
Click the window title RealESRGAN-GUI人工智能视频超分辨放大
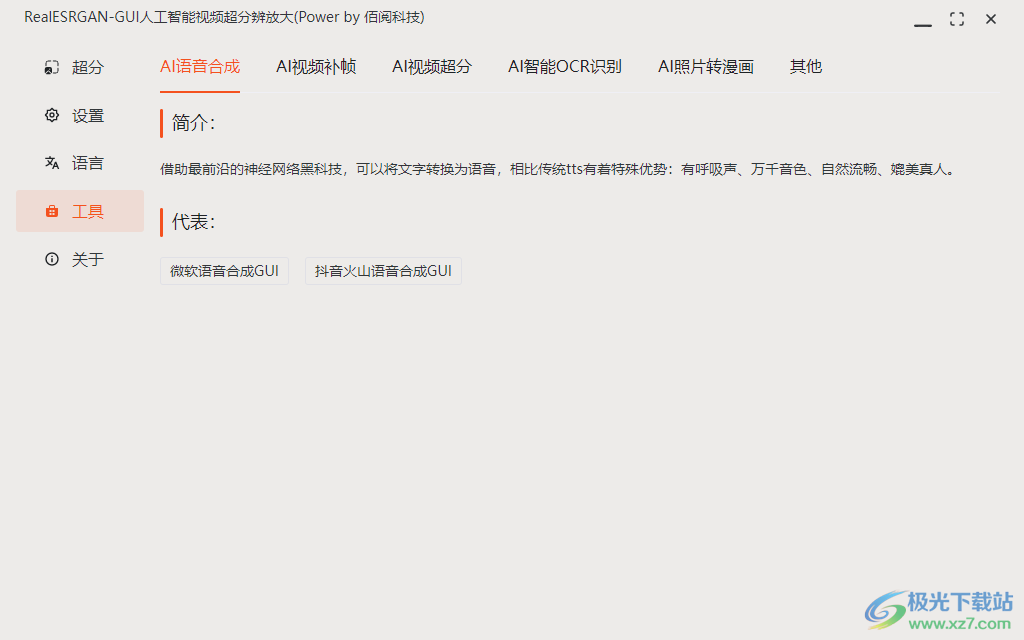tap(224, 17)
